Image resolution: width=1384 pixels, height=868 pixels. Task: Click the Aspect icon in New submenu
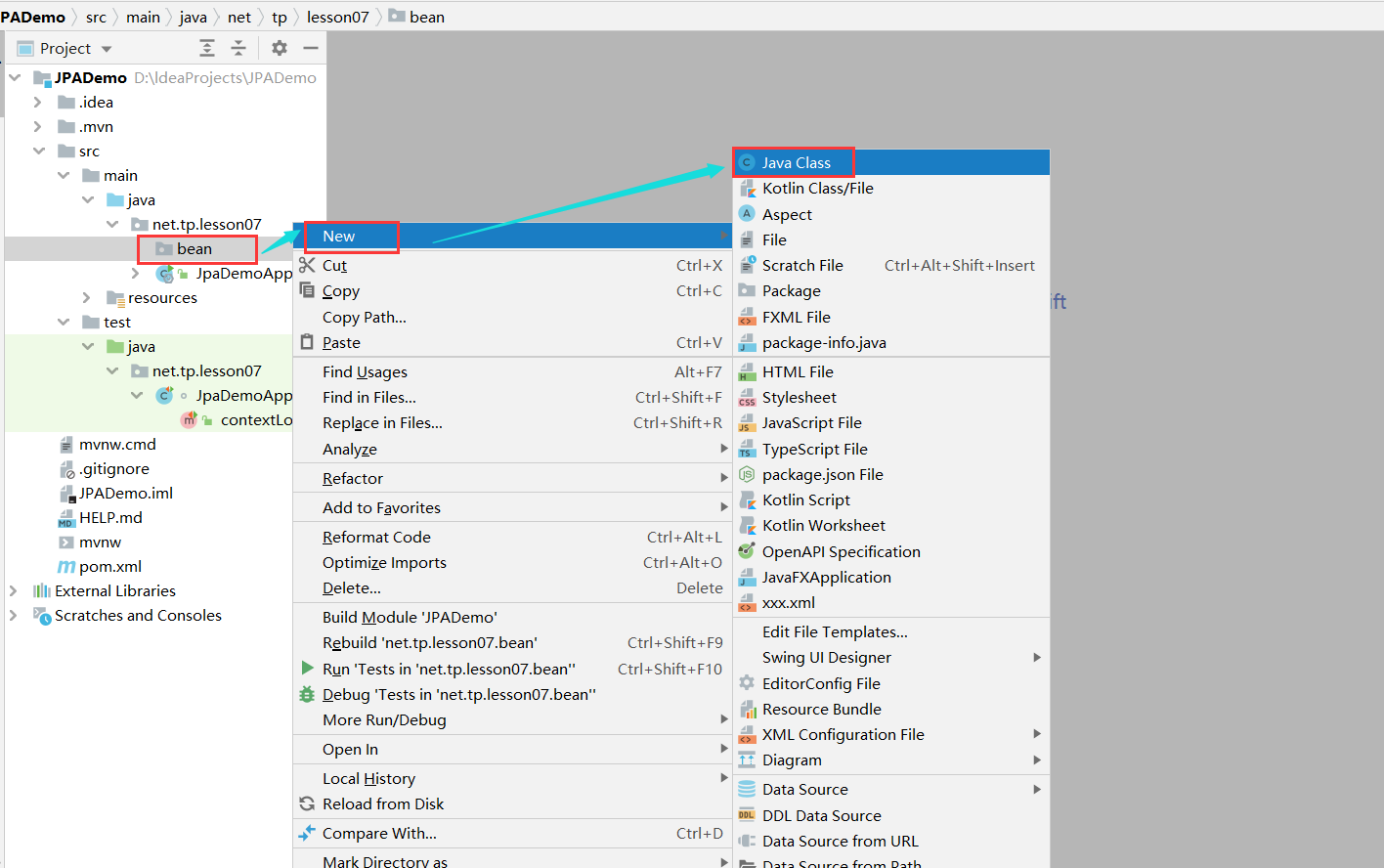pos(748,214)
